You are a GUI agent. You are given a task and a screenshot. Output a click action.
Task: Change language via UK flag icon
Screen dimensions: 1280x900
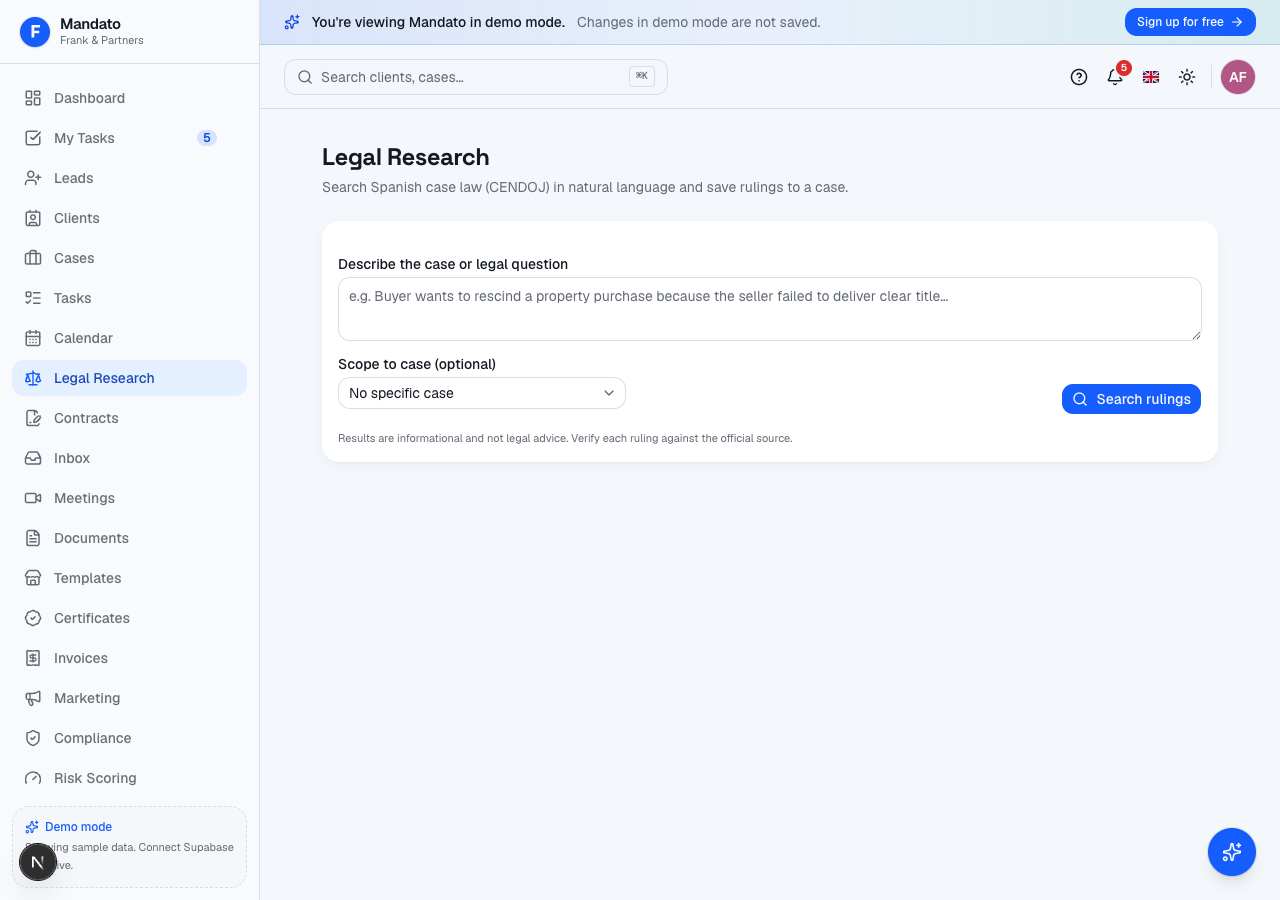(1151, 77)
